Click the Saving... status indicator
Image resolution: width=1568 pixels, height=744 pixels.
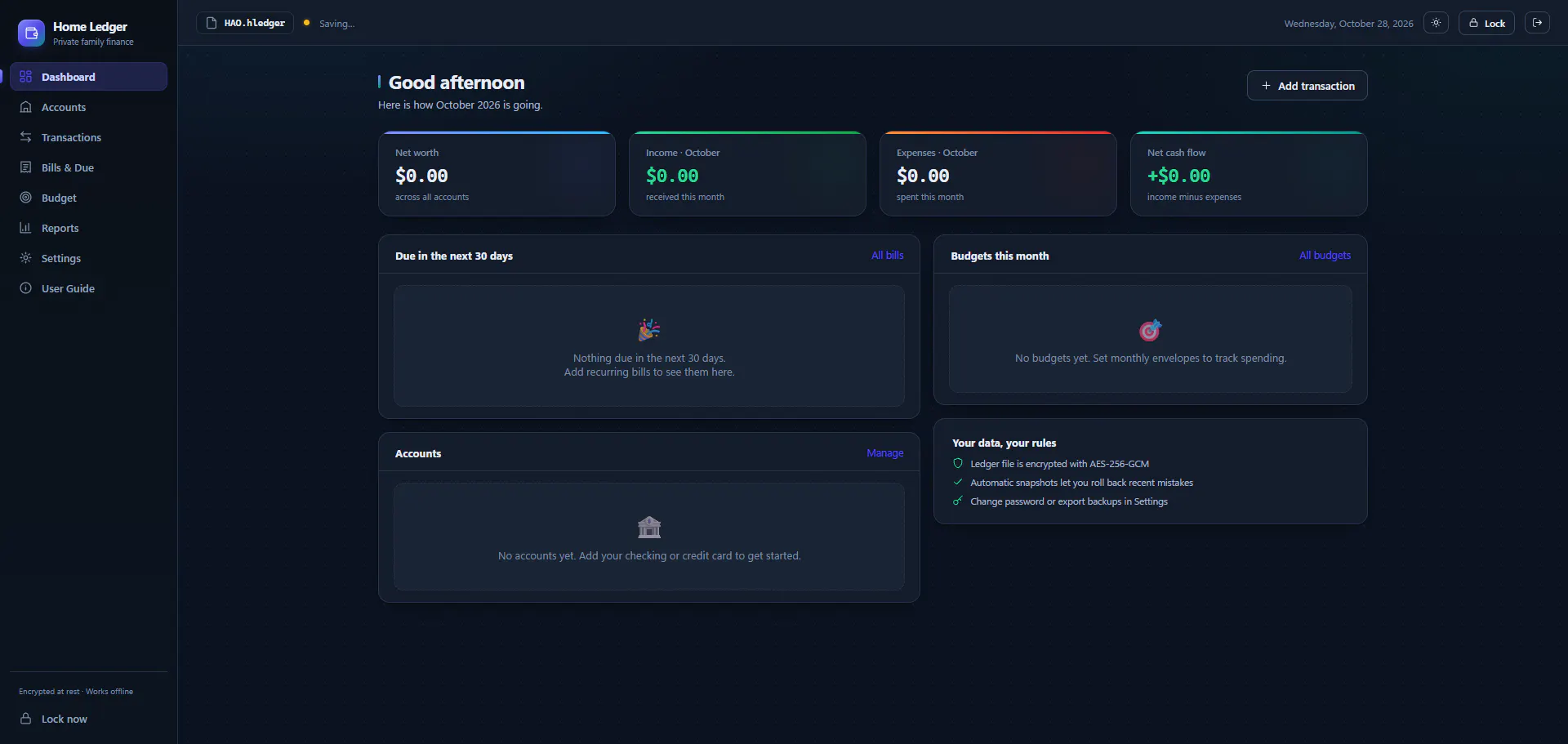[329, 24]
